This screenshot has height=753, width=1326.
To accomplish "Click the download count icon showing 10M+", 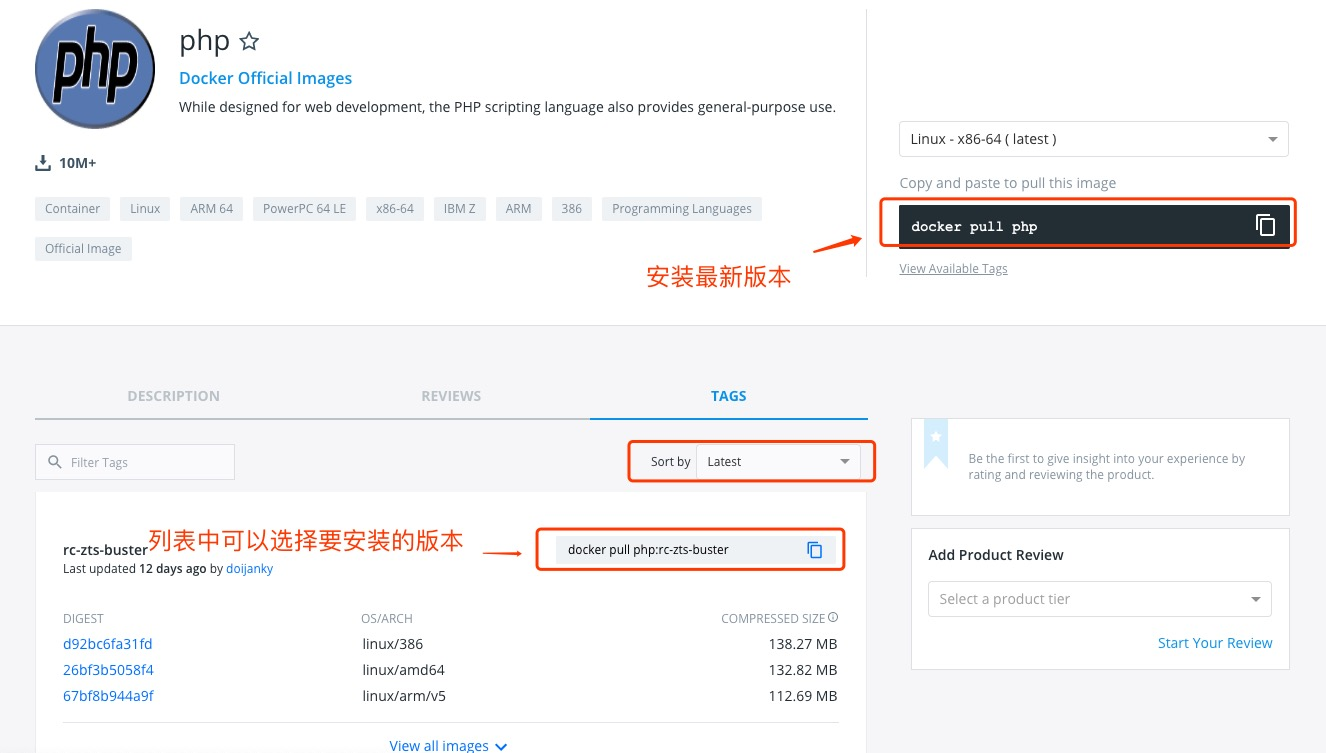I will click(43, 162).
